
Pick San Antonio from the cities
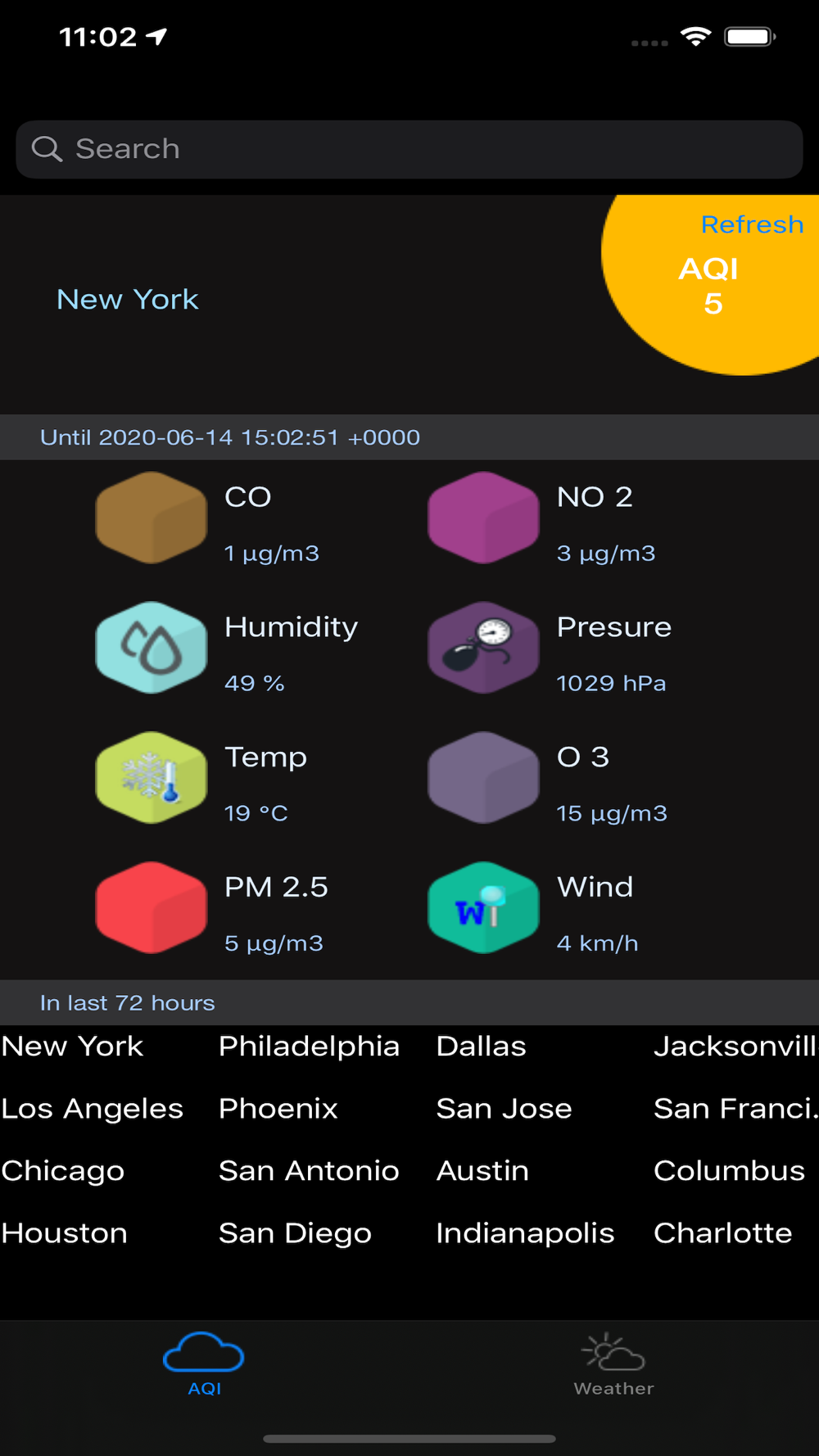tap(309, 1171)
